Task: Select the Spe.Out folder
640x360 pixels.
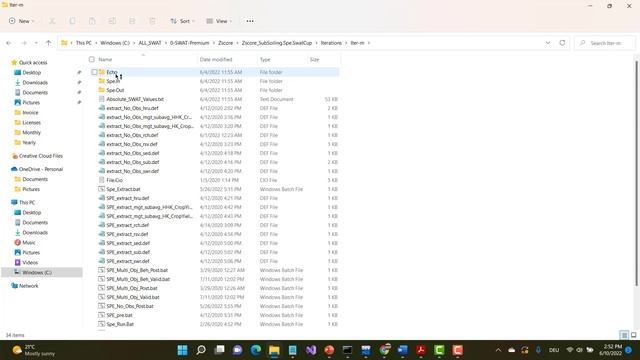Action: coord(115,90)
